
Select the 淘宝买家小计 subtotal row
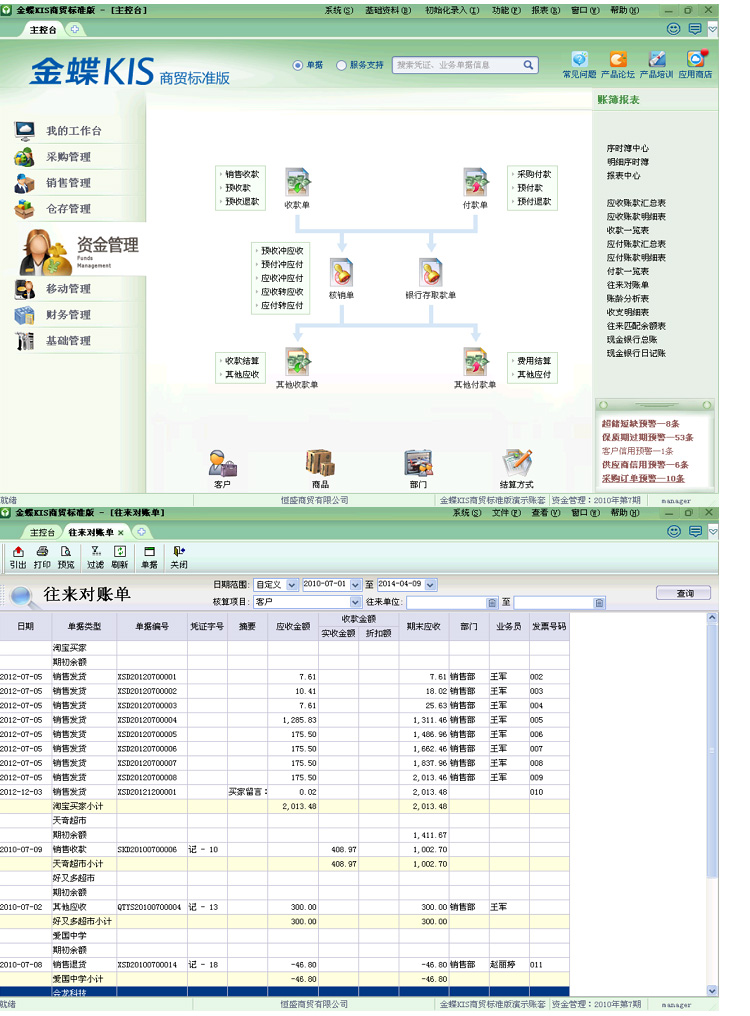click(285, 806)
